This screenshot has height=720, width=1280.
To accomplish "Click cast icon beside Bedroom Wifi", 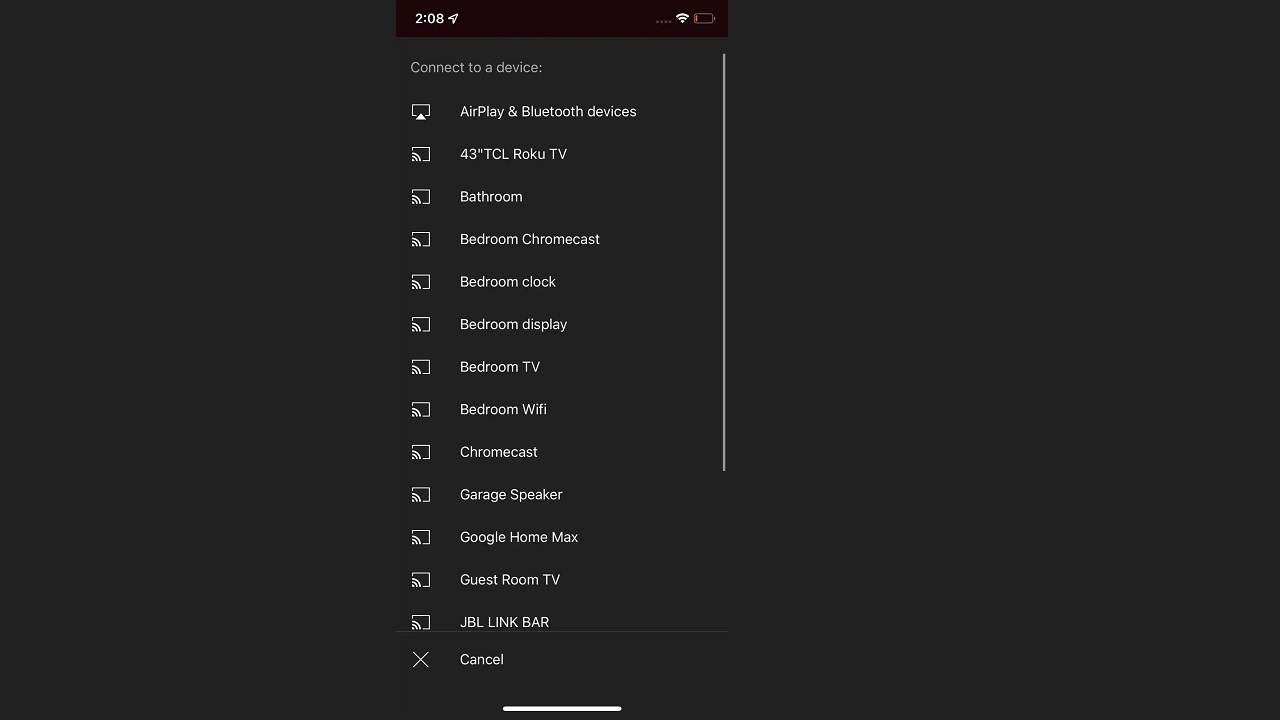I will pyautogui.click(x=421, y=409).
